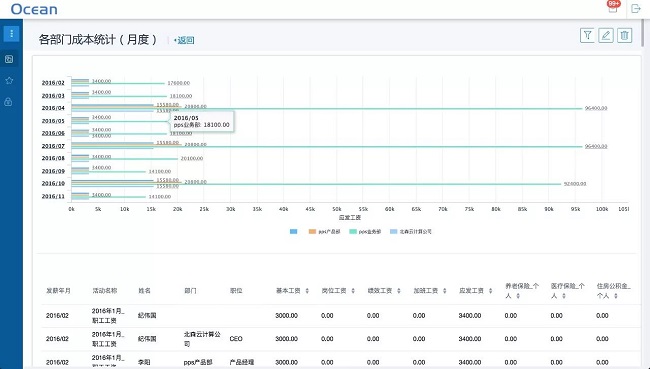Click the 92000.00 bar value for 2016/10
650x369 pixels.
(575, 184)
